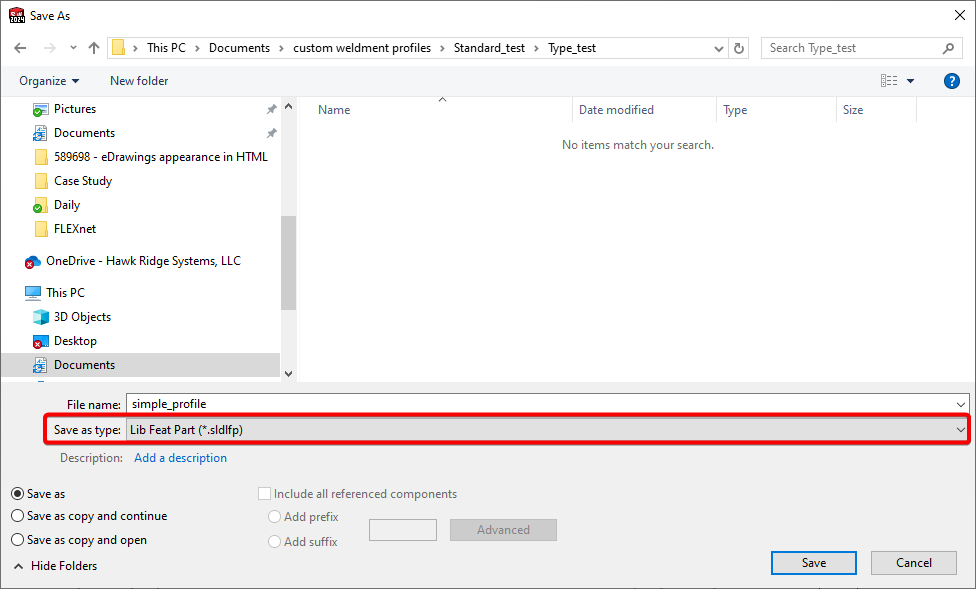Click the File name input field
Image resolution: width=976 pixels, height=589 pixels.
click(539, 404)
